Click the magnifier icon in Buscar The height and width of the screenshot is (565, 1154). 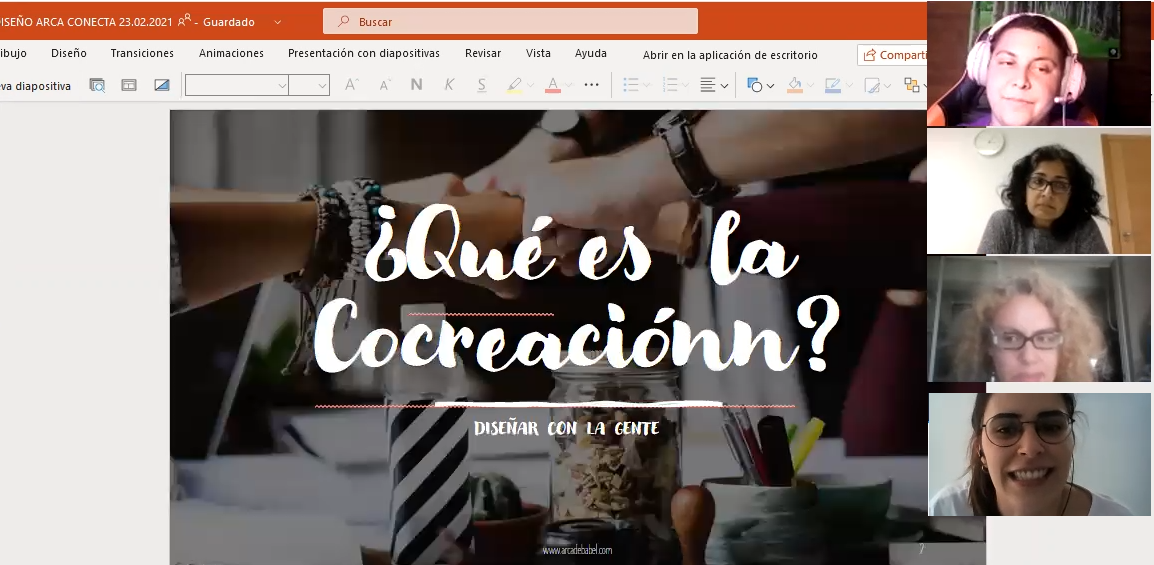pos(343,21)
